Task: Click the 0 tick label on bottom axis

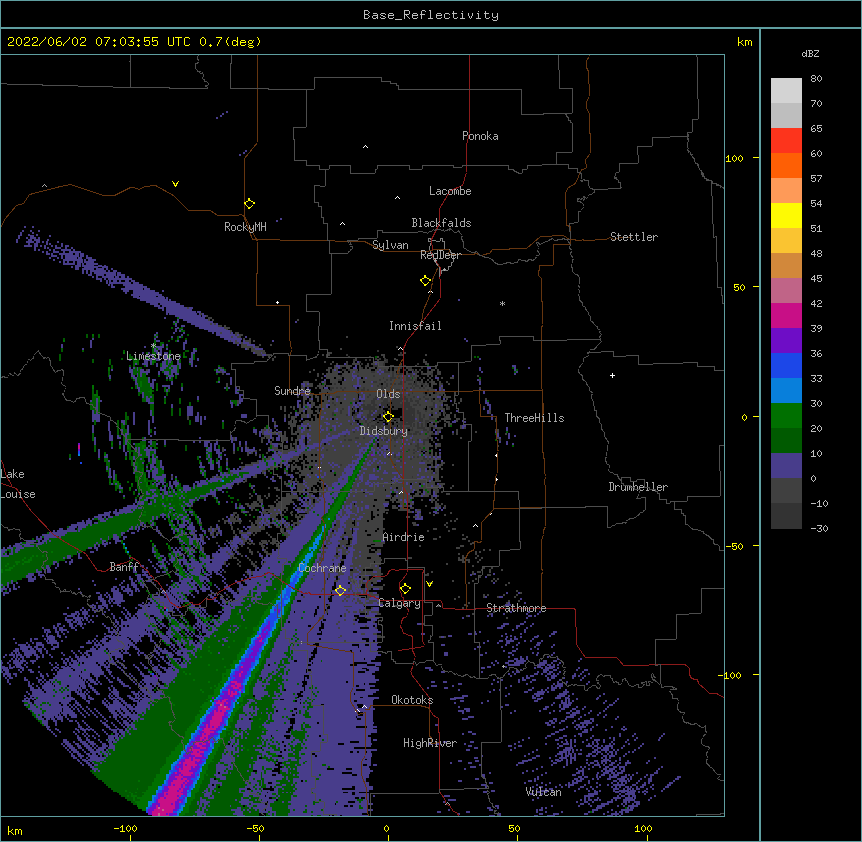Action: coord(386,828)
